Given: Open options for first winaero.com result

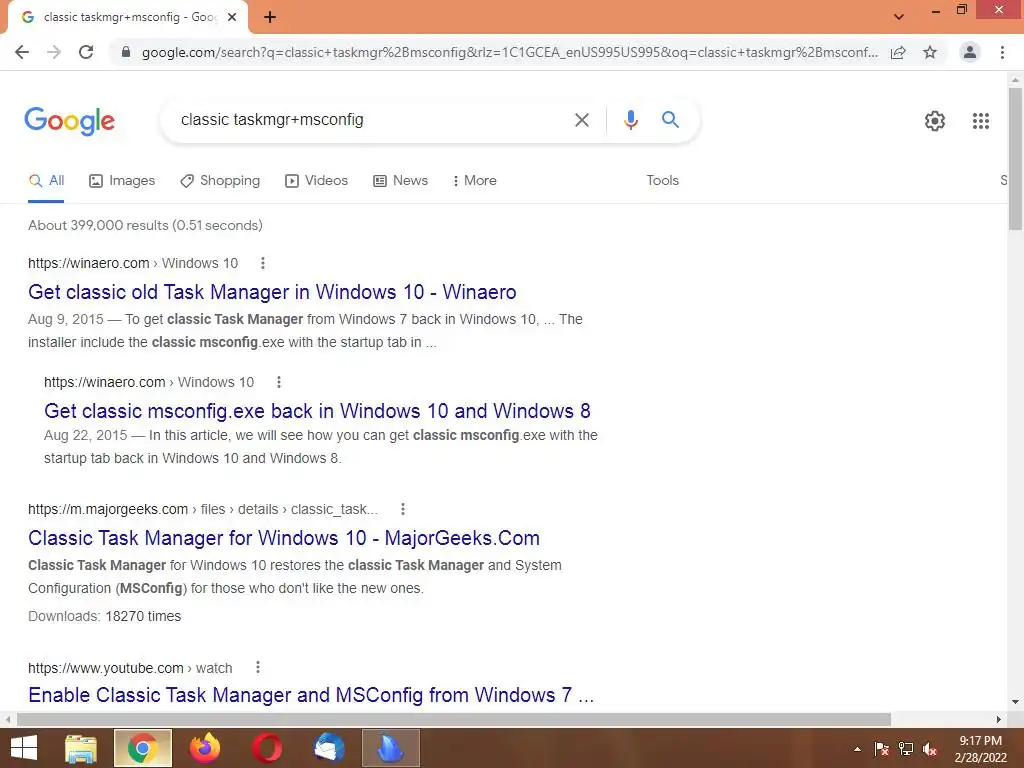Looking at the screenshot, I should pyautogui.click(x=263, y=263).
